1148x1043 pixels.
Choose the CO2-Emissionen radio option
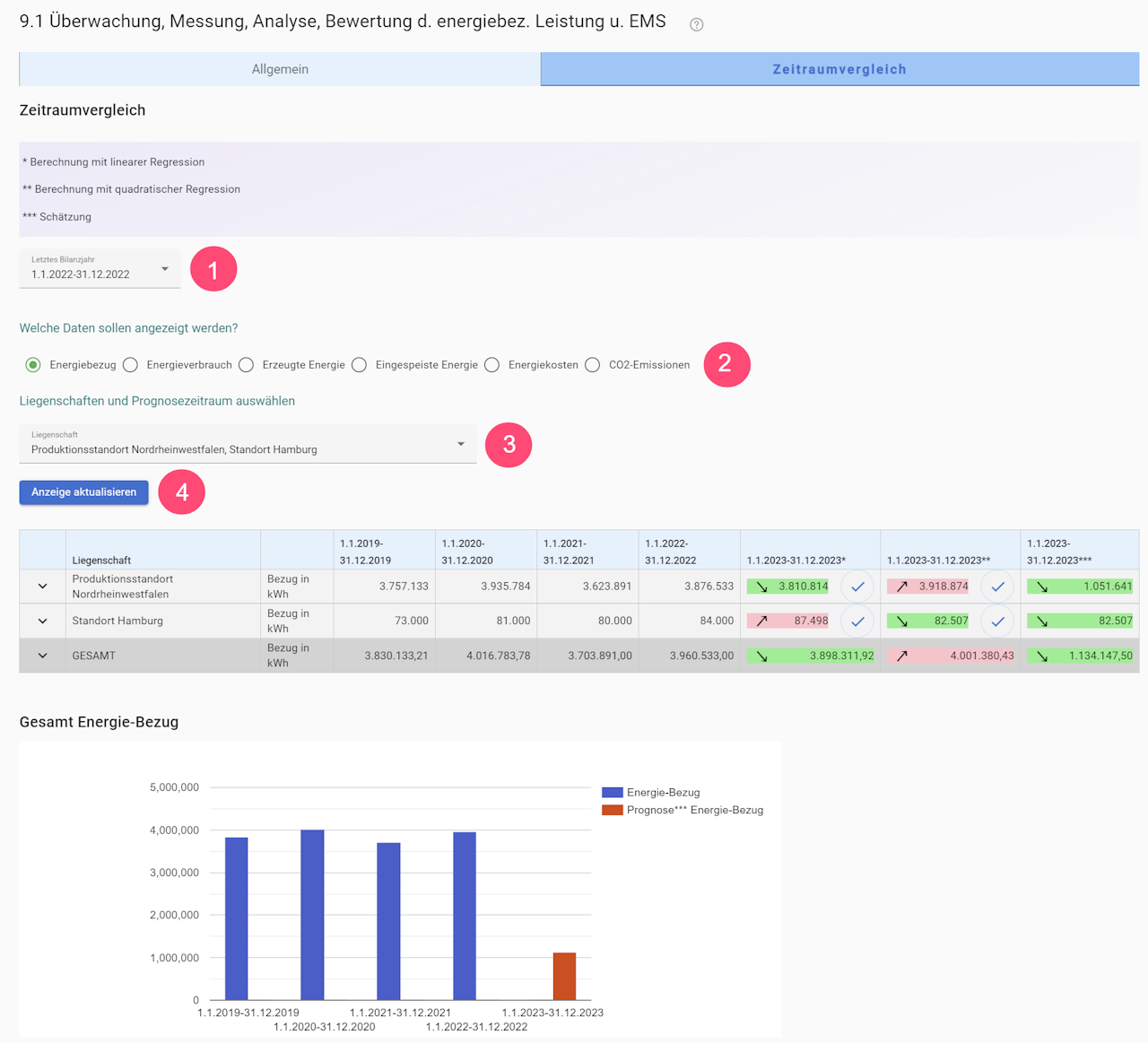coord(593,365)
